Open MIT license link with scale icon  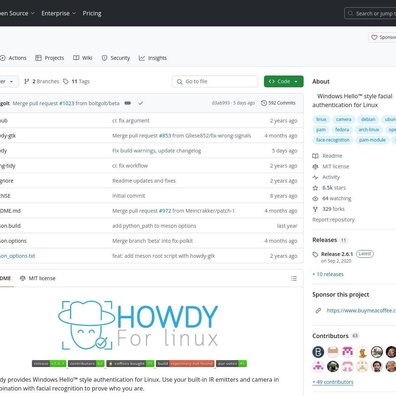[x=331, y=166]
